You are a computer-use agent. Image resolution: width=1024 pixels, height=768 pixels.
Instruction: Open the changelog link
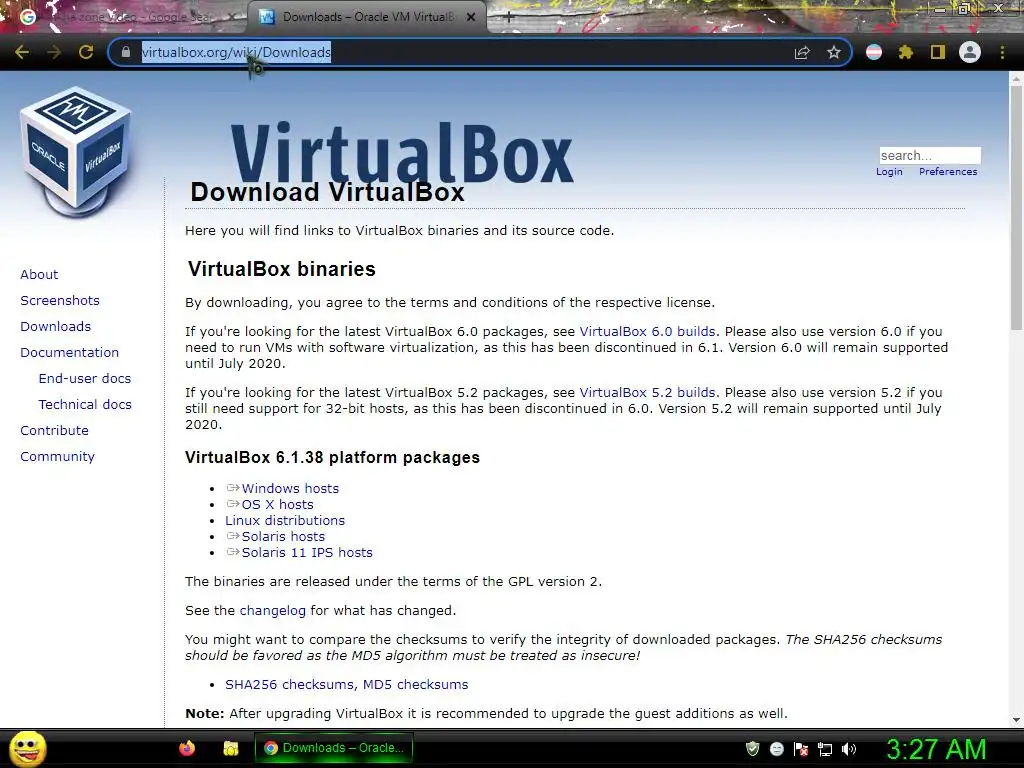click(272, 611)
